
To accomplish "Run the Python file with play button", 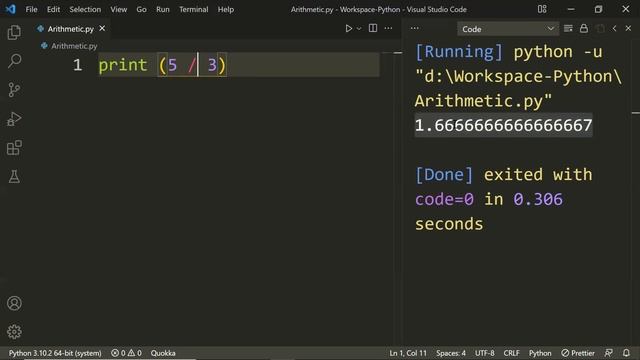I will click(349, 29).
